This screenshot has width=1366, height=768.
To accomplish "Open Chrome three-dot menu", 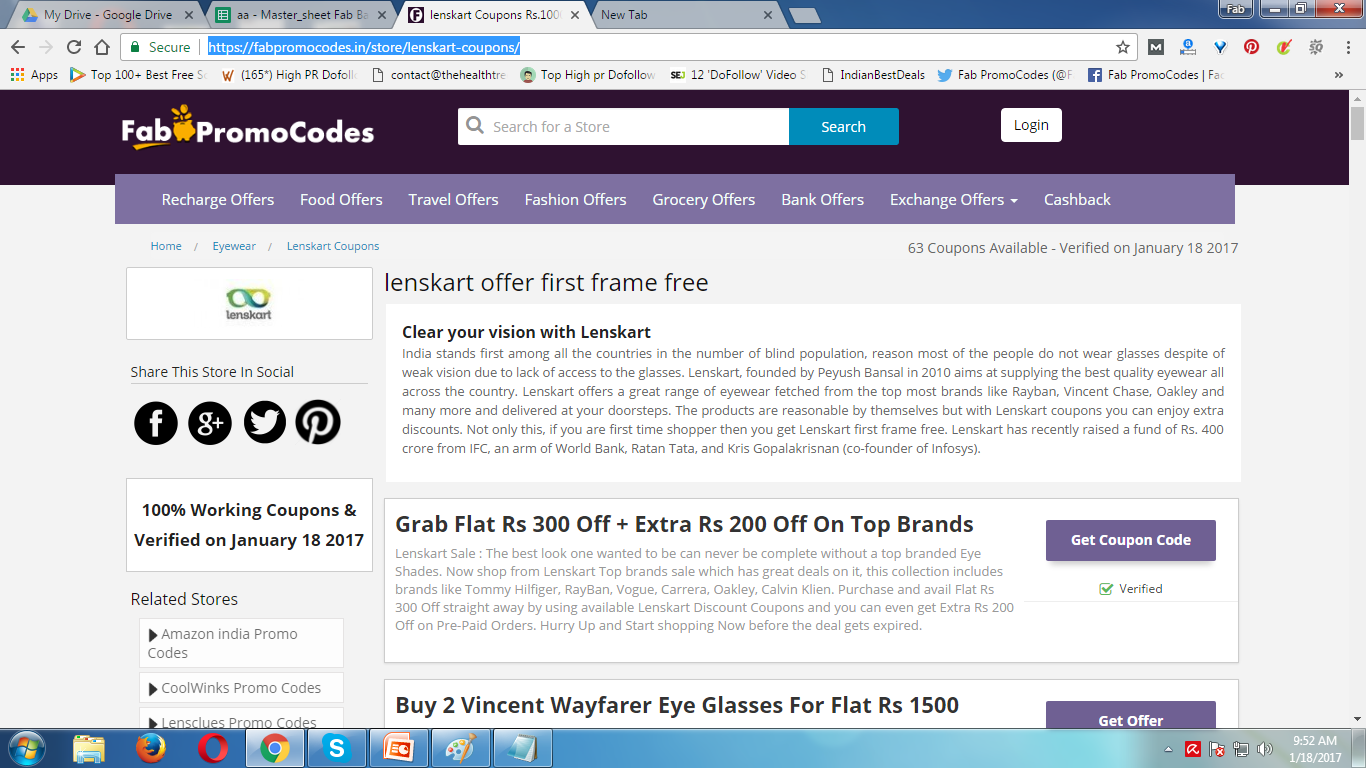I will [x=1347, y=47].
